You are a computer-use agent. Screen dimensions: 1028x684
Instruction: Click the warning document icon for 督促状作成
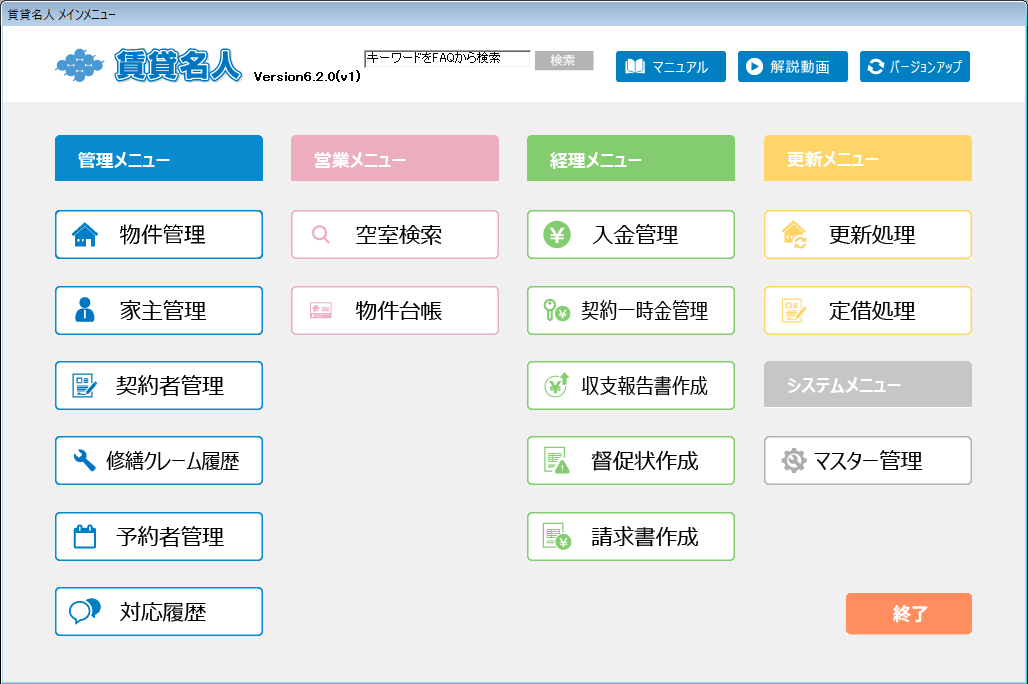[556, 461]
